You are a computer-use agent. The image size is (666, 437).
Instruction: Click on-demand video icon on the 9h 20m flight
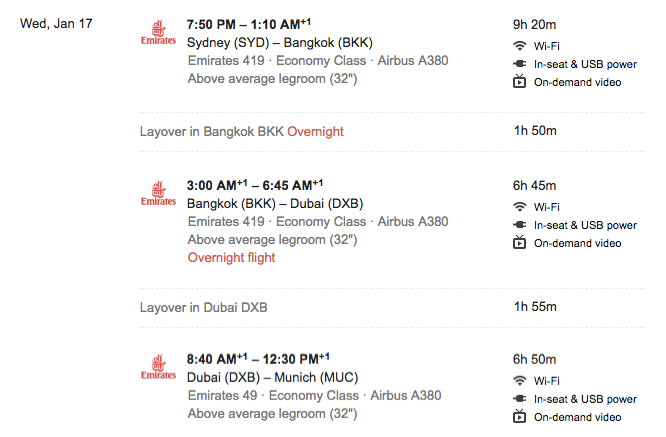pos(519,81)
